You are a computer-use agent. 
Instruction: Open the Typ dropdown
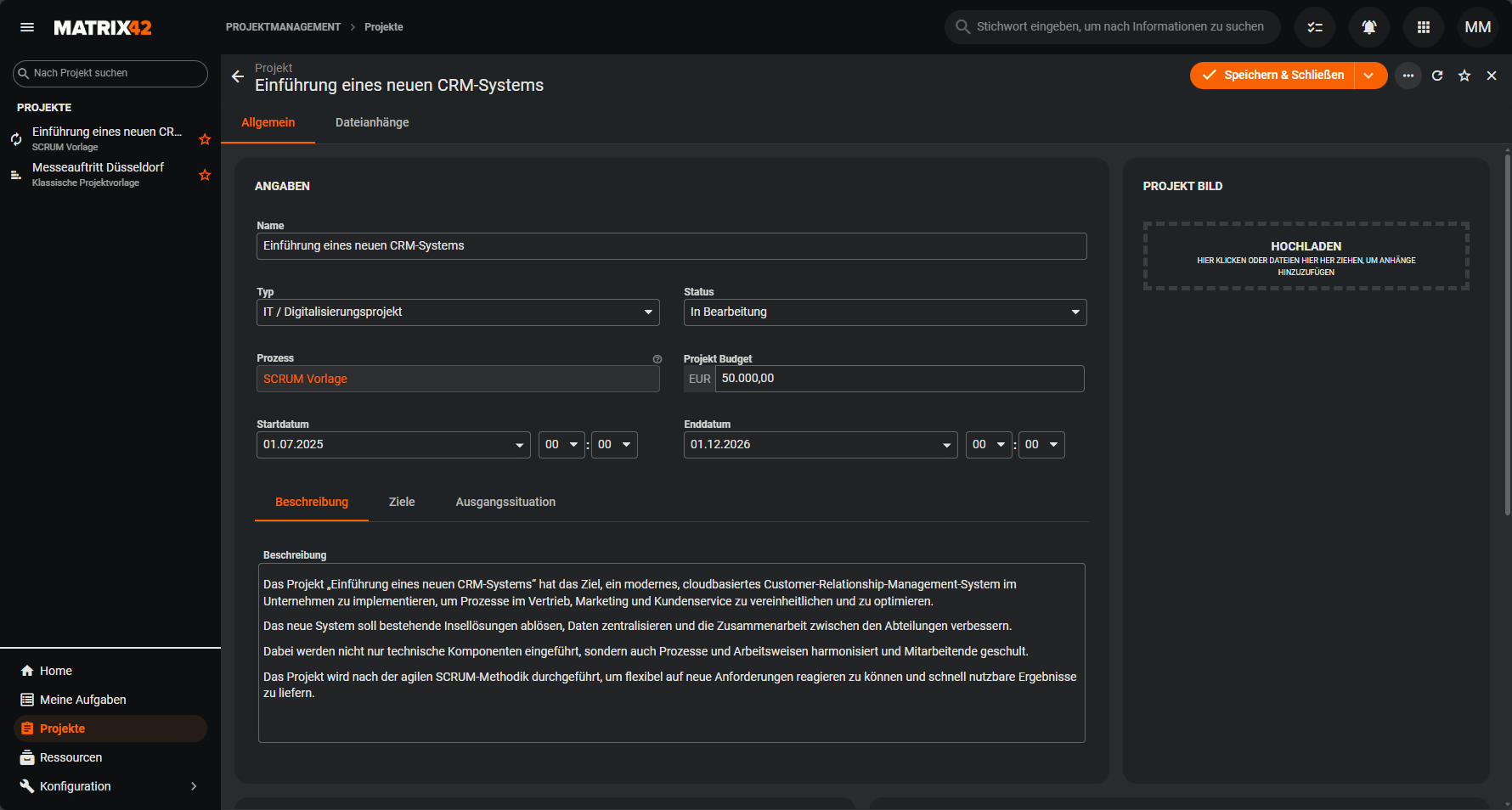point(458,312)
